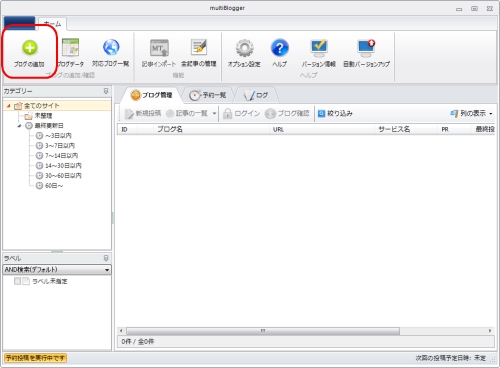Sort by the サービス名 column header
Image resolution: width=500 pixels, height=368 pixels.
406,129
